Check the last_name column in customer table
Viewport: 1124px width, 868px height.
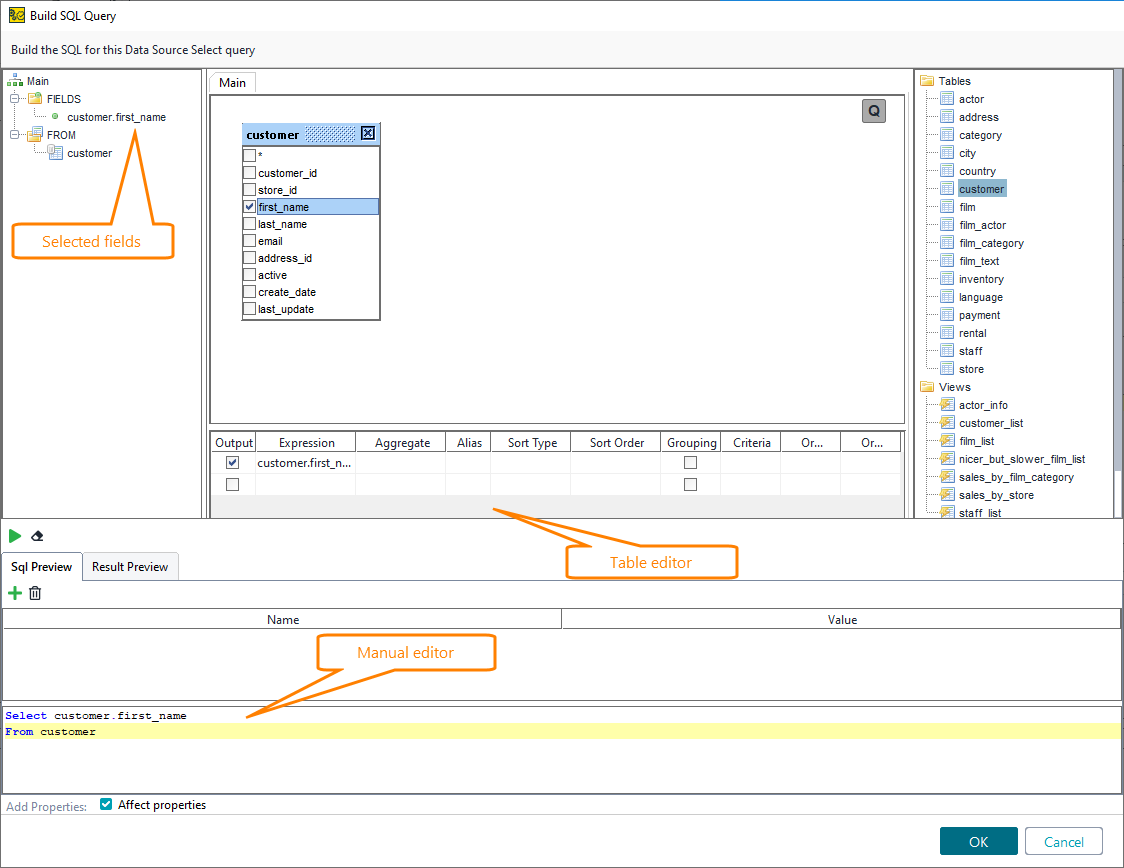coord(248,223)
